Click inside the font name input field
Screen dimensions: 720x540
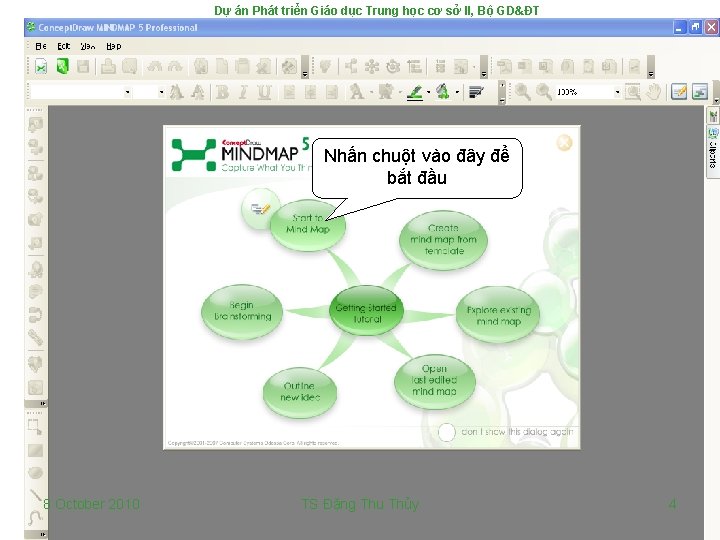point(76,92)
